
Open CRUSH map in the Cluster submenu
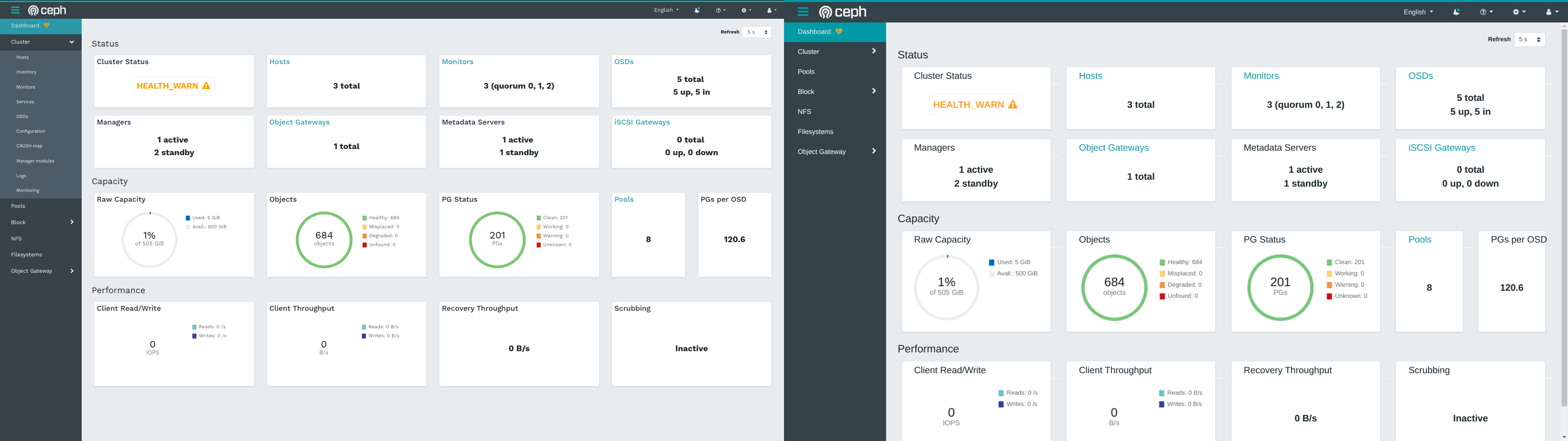pos(29,146)
